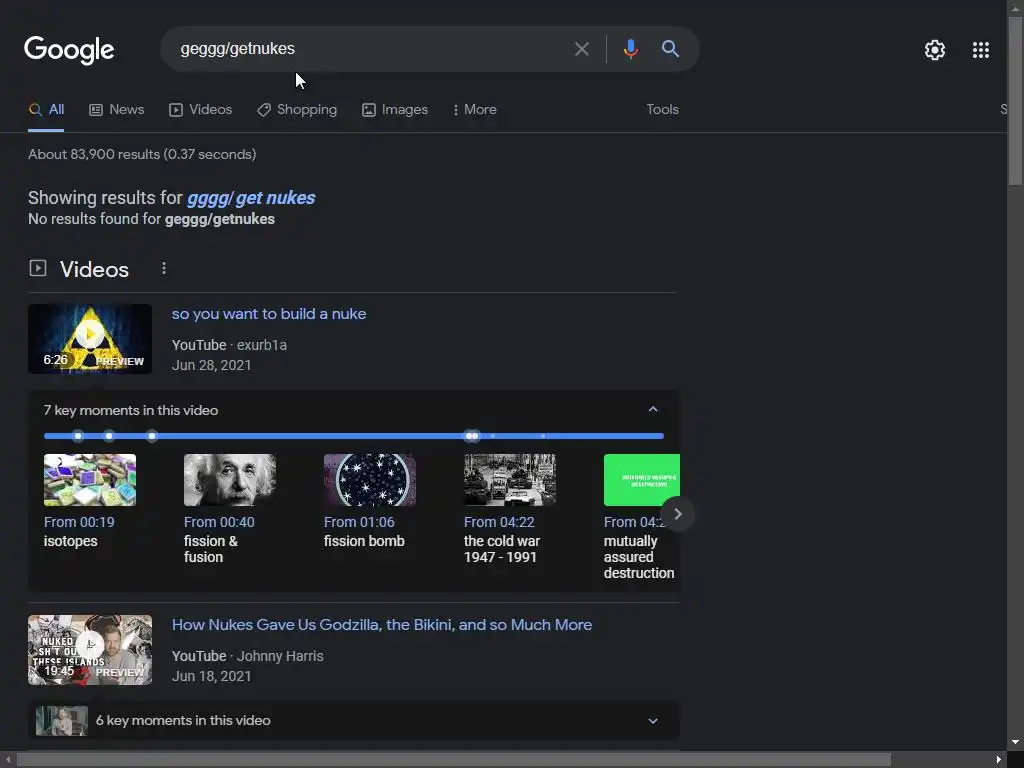Open the cold war 1947 - 1991 thumbnail
The width and height of the screenshot is (1024, 768).
tap(509, 480)
